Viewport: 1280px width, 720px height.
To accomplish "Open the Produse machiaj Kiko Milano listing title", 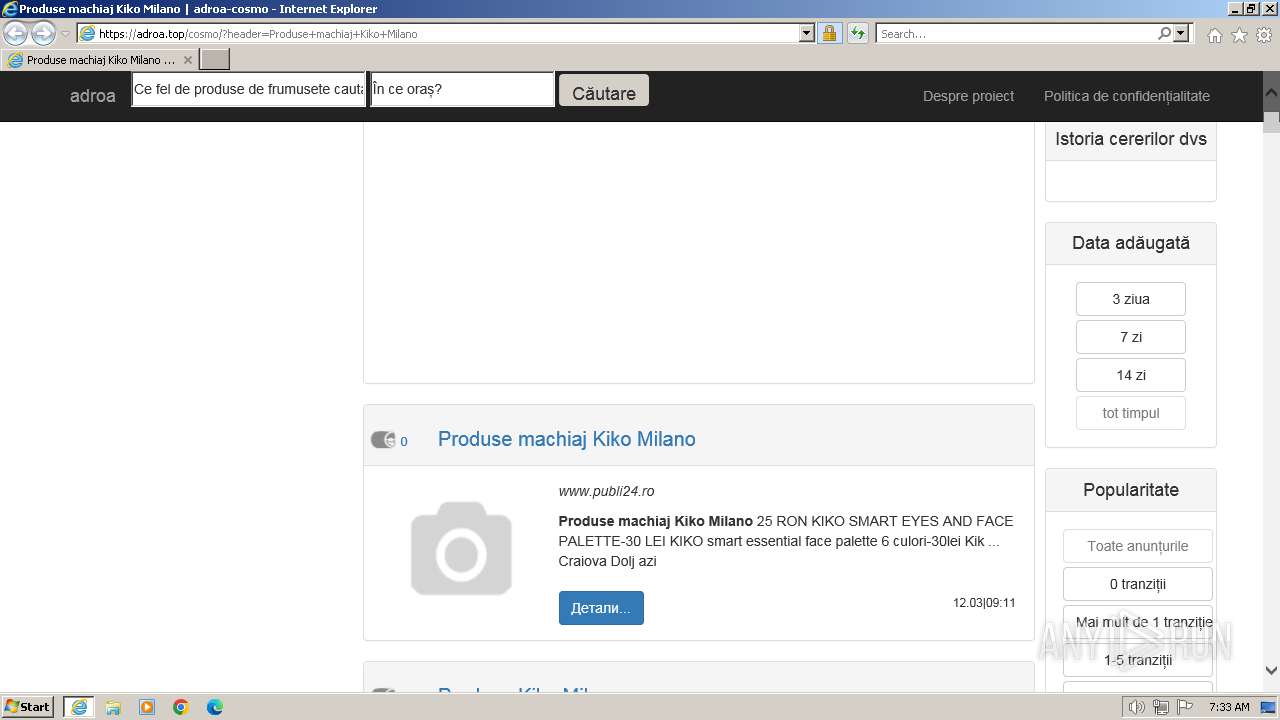I will tap(567, 439).
